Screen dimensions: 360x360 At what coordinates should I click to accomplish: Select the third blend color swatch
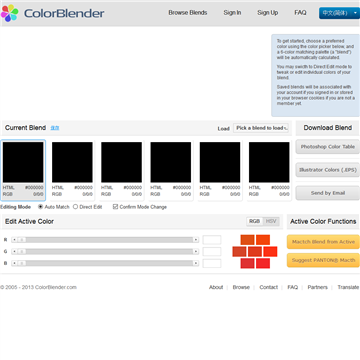click(121, 162)
